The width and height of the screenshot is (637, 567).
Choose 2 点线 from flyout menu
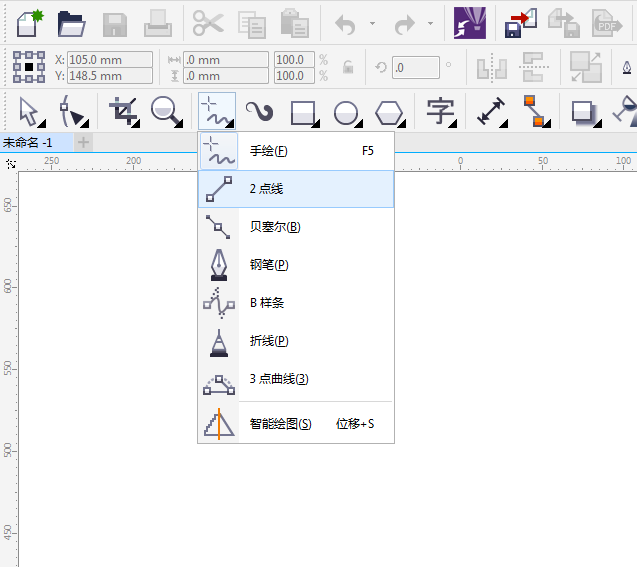pyautogui.click(x=296, y=189)
